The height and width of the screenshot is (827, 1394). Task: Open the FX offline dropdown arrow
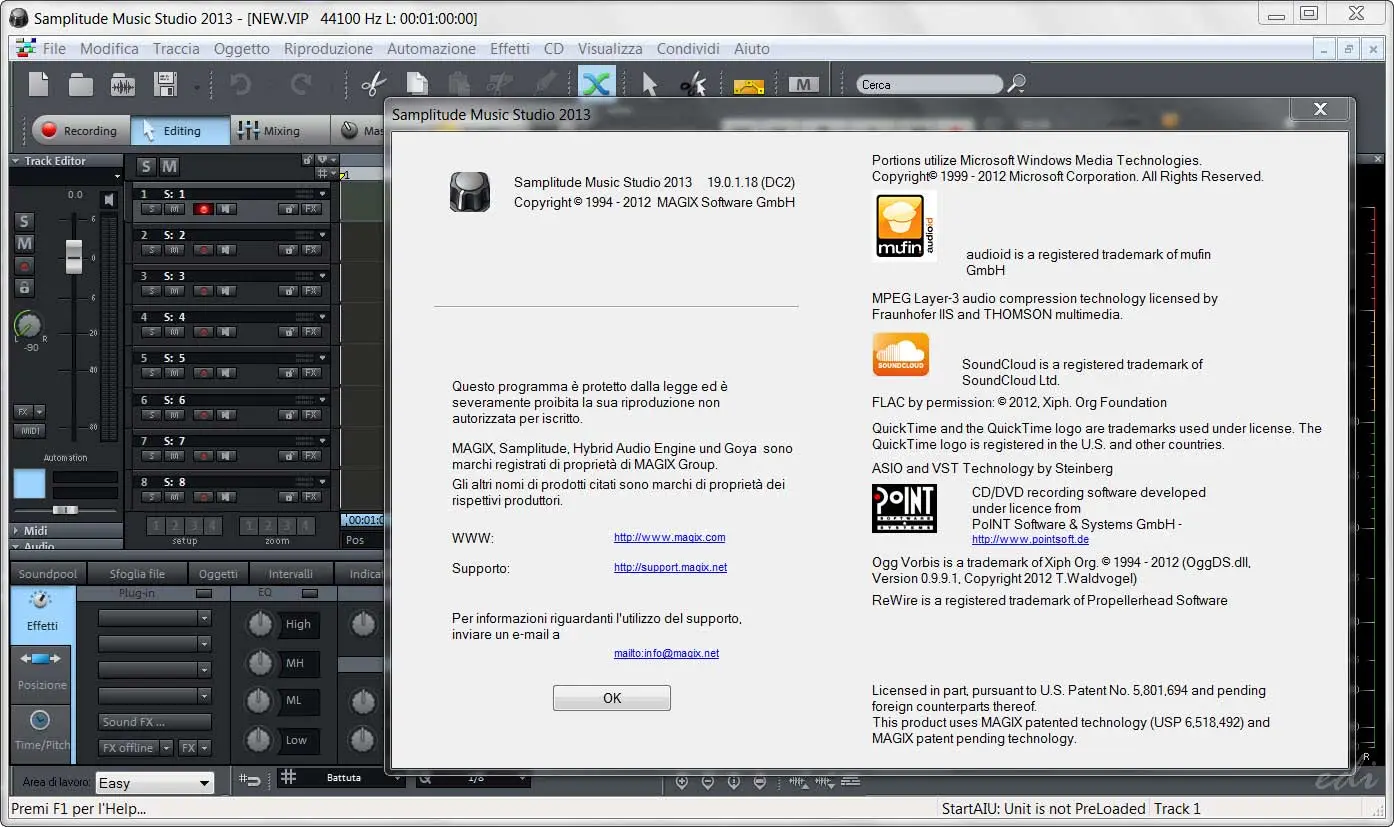pyautogui.click(x=166, y=748)
